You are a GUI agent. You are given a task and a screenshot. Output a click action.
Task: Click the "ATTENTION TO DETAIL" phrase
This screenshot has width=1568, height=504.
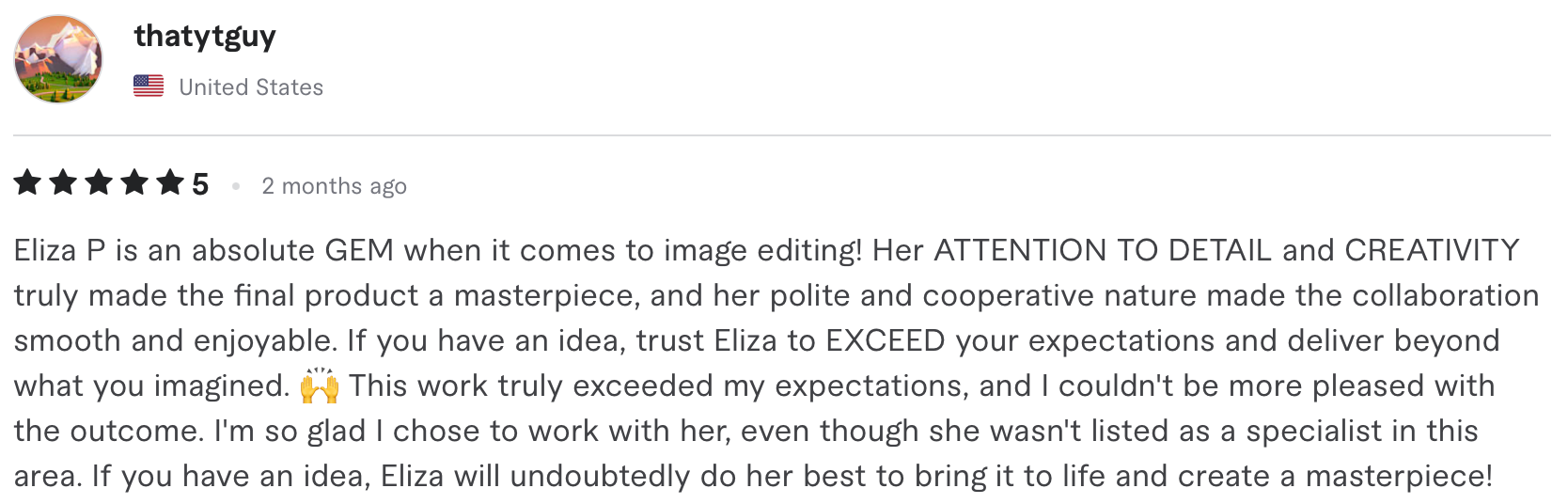pyautogui.click(x=1103, y=250)
